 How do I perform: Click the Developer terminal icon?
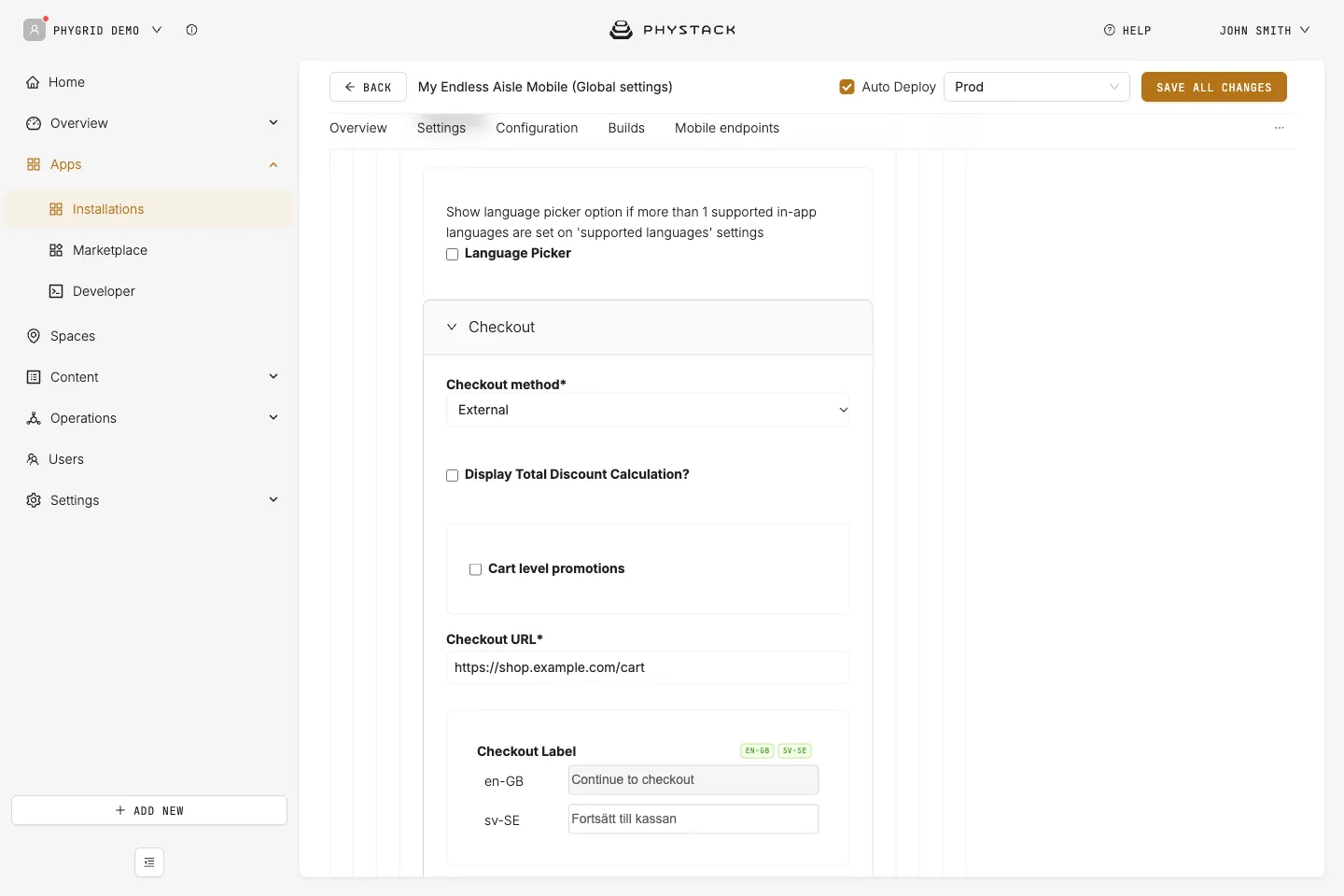coord(56,291)
